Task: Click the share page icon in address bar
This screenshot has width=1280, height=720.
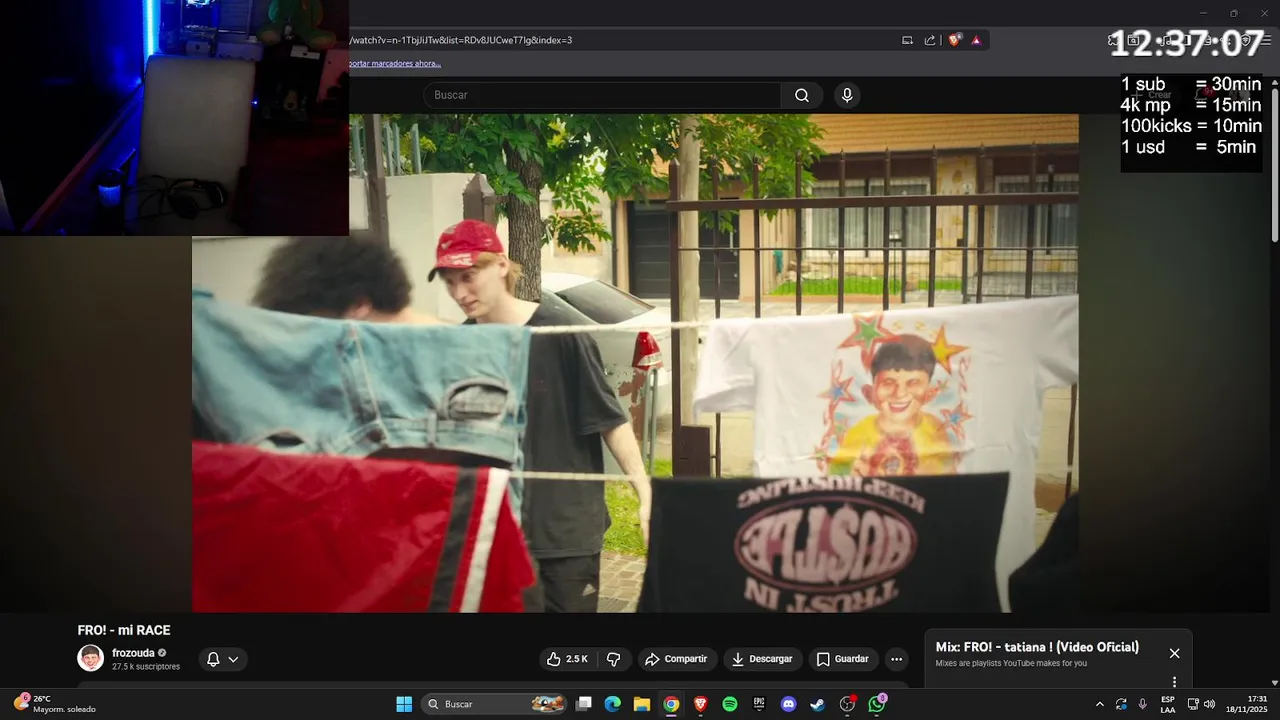Action: pos(930,40)
